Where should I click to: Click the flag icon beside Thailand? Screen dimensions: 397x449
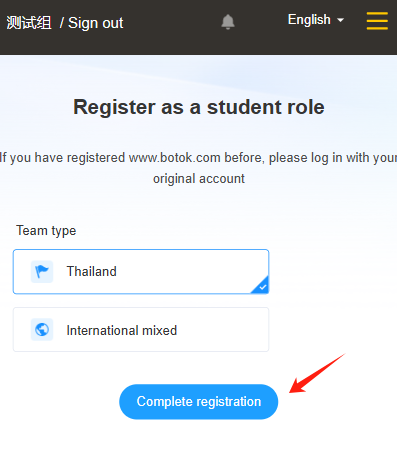(42, 272)
